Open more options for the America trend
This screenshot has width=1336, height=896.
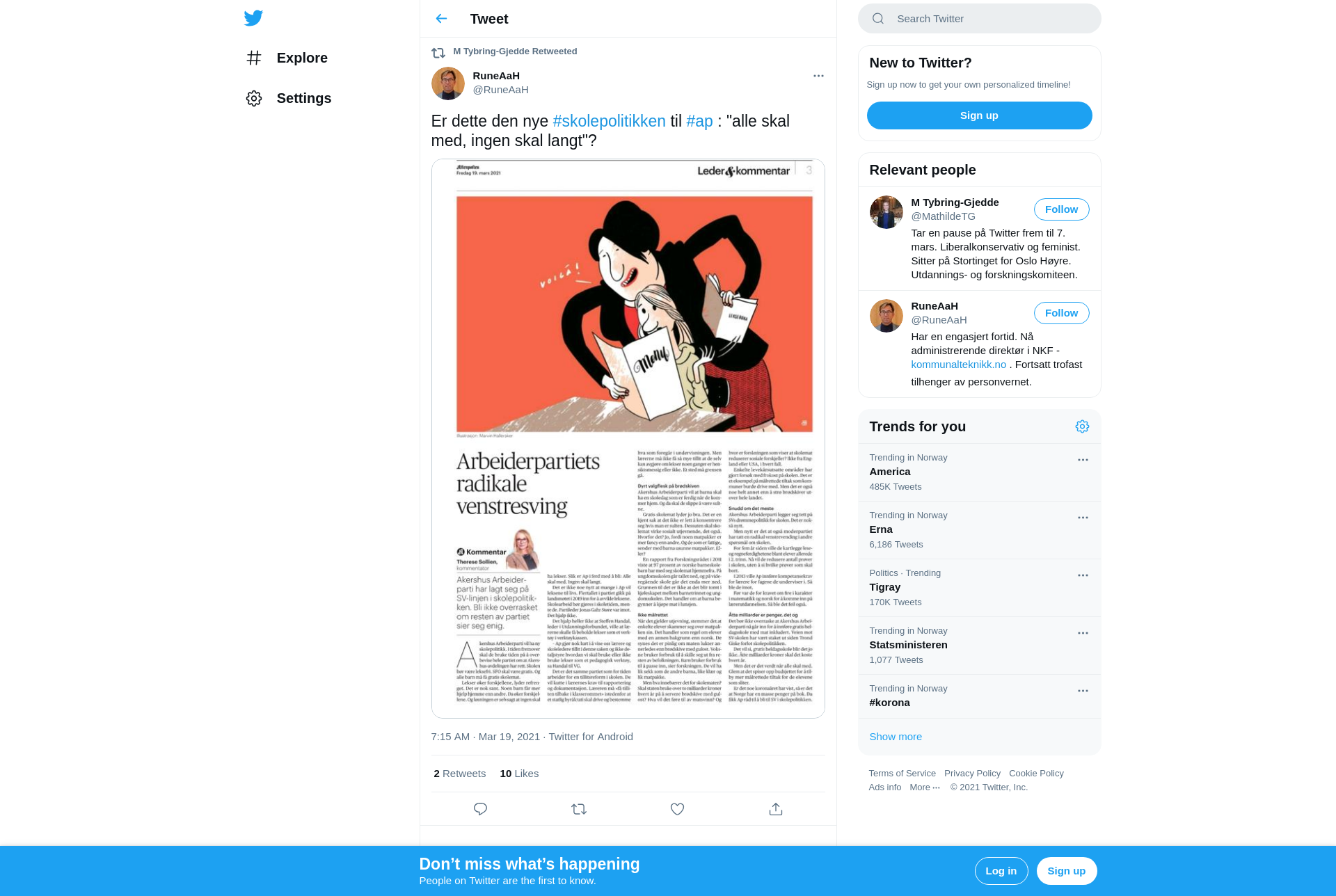1083,460
